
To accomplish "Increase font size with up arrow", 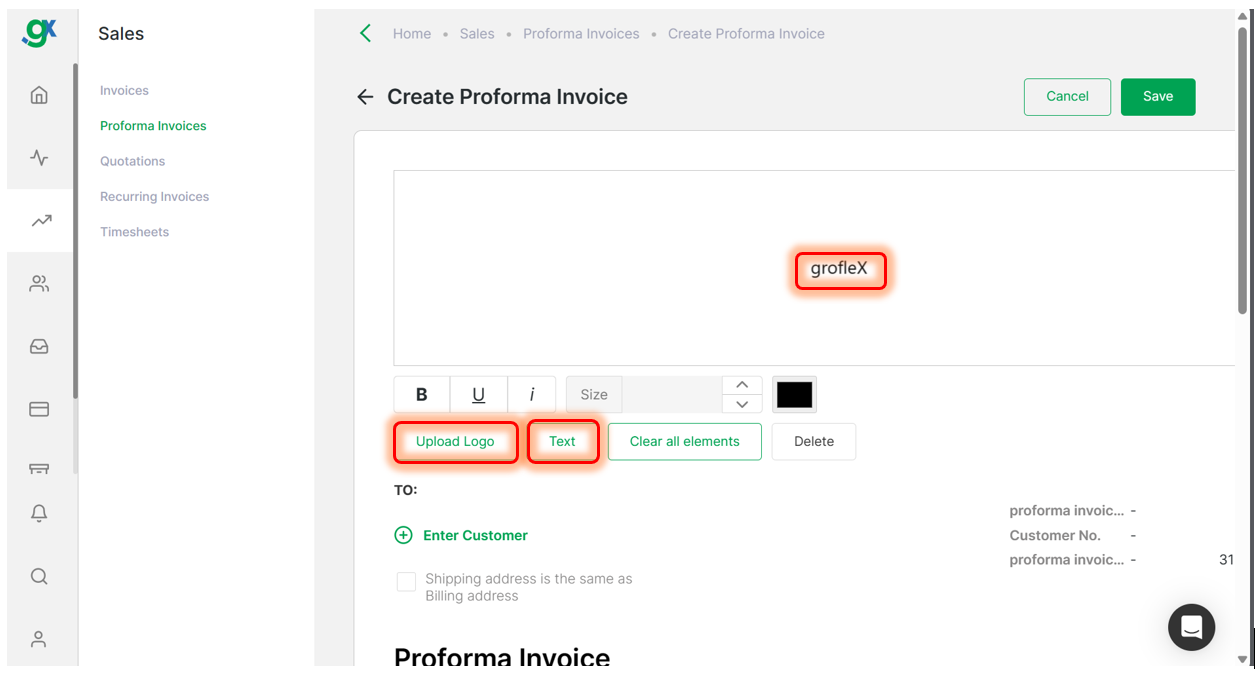I will [742, 385].
